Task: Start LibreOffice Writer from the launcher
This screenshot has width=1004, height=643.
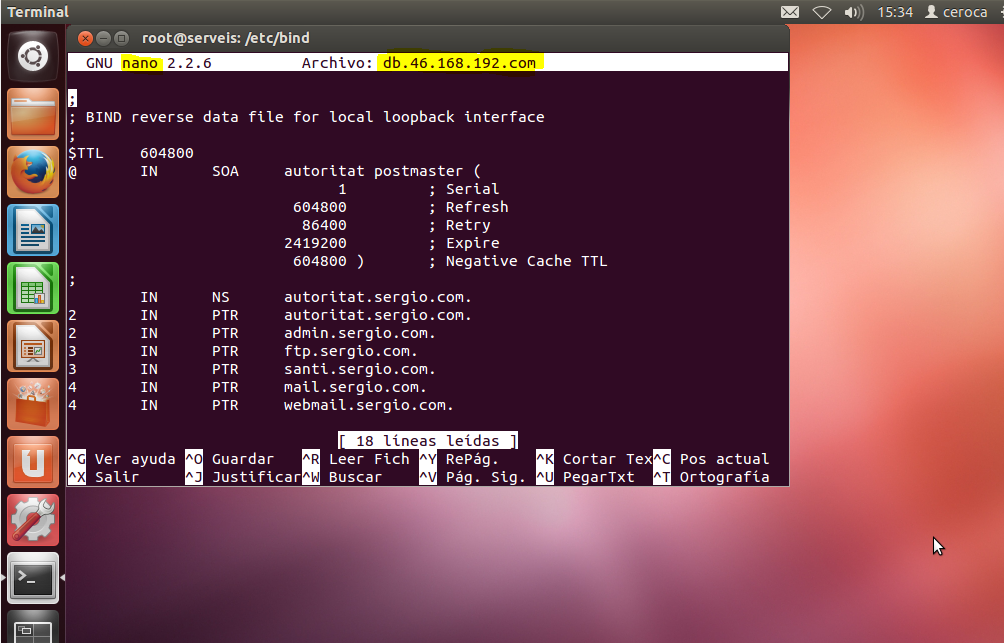Action: [33, 230]
